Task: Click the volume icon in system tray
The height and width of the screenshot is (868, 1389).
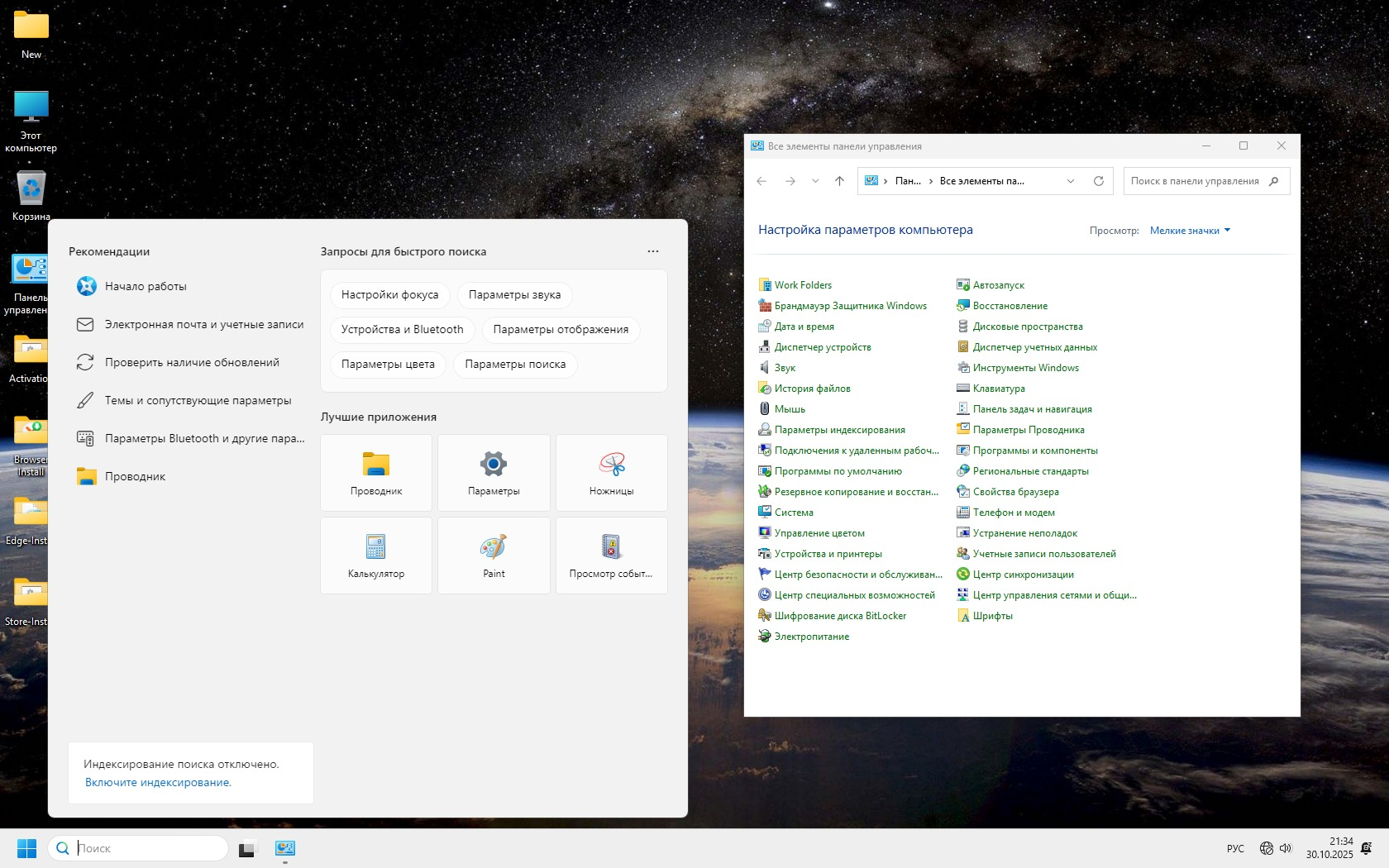Action: click(1286, 848)
